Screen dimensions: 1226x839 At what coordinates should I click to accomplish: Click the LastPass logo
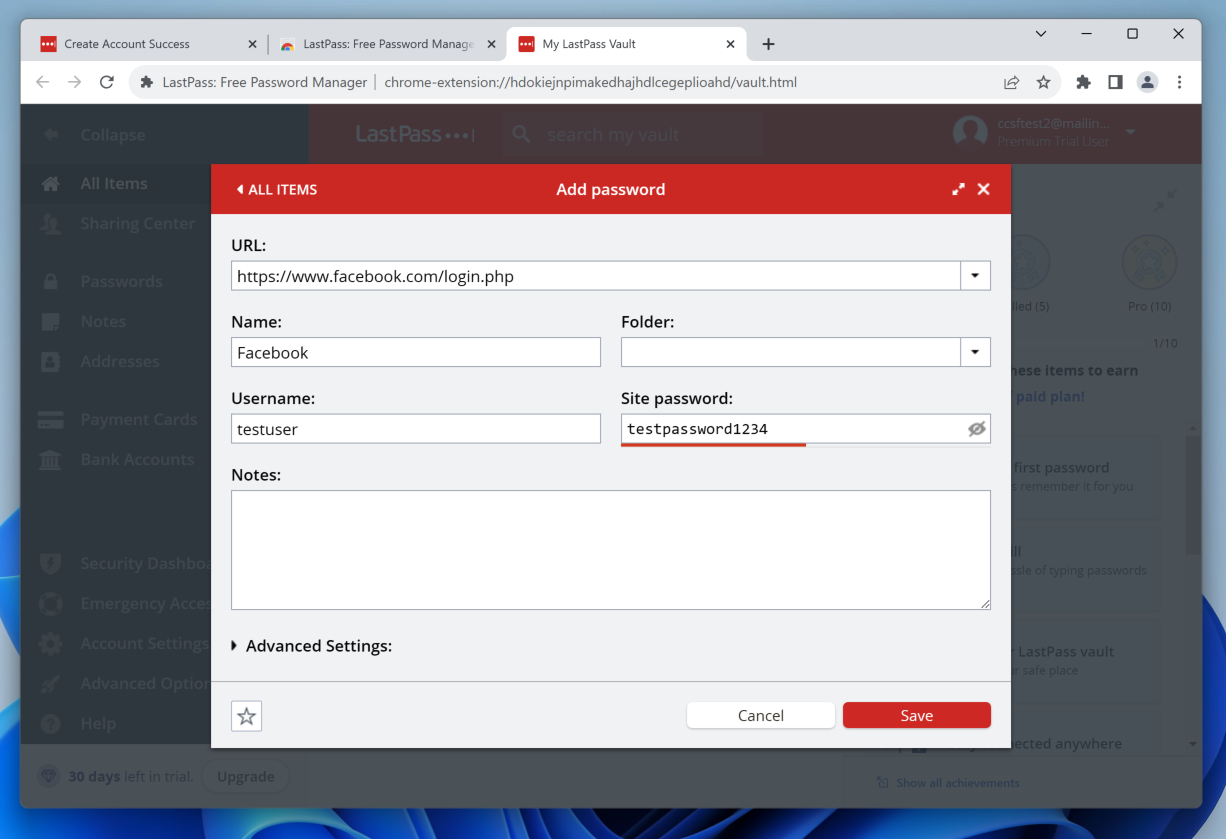coord(415,134)
